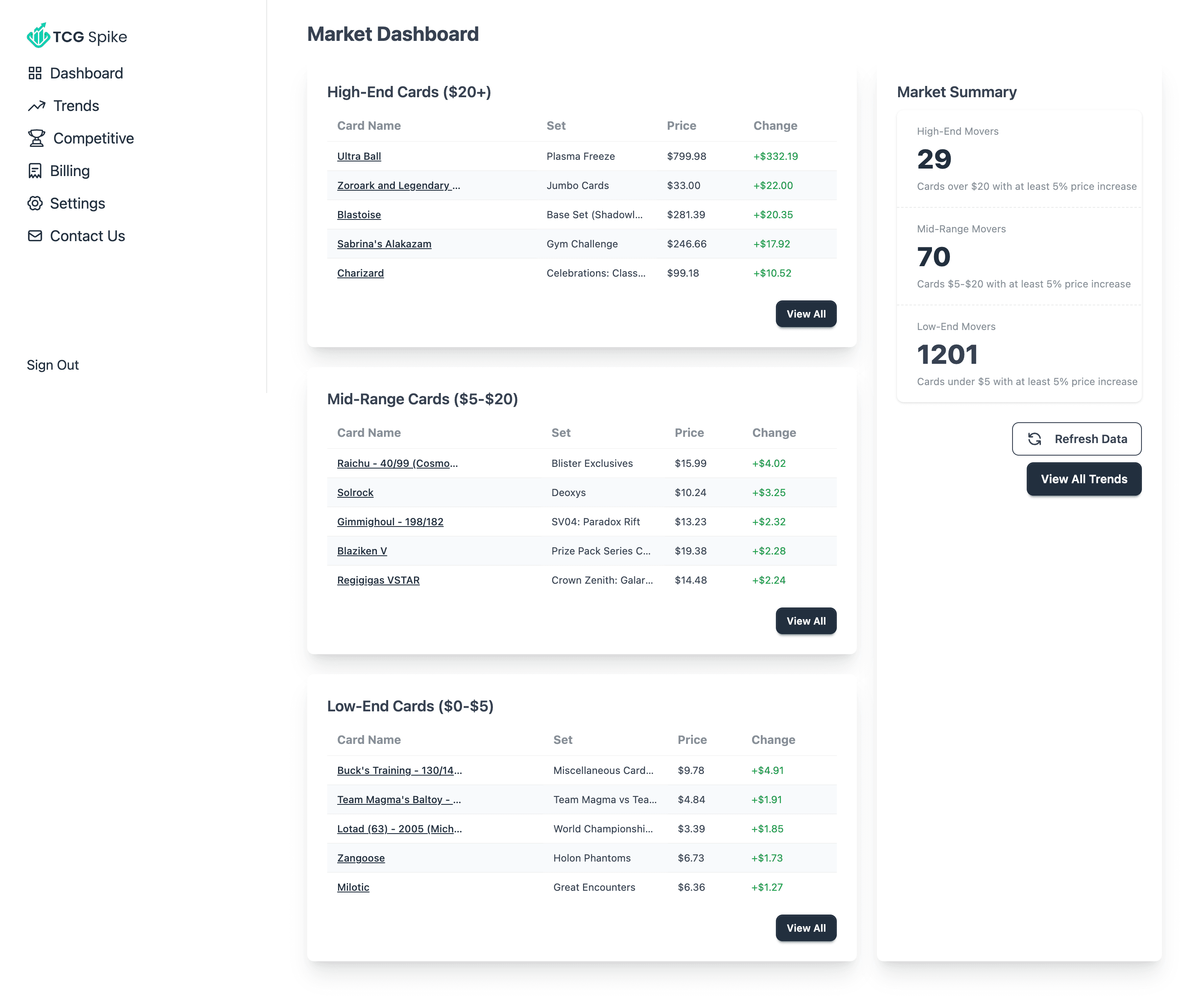Open the Ultra Ball card link
The height and width of the screenshot is (1008, 1202).
click(359, 156)
